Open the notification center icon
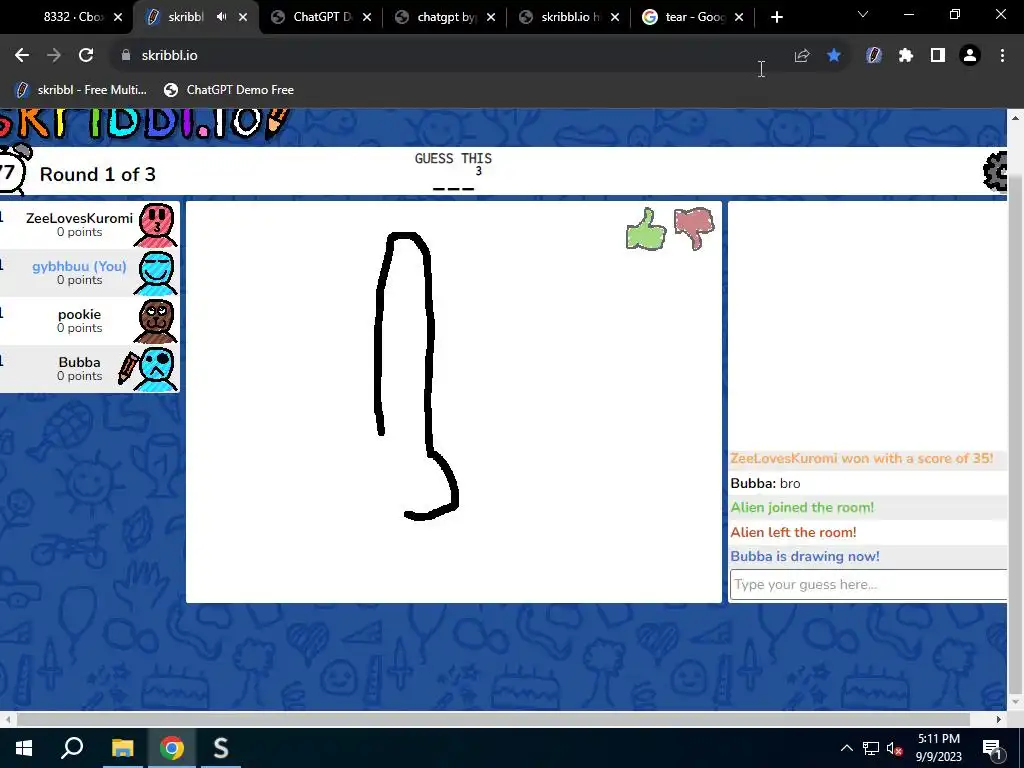Viewport: 1024px width, 768px height. pos(992,748)
